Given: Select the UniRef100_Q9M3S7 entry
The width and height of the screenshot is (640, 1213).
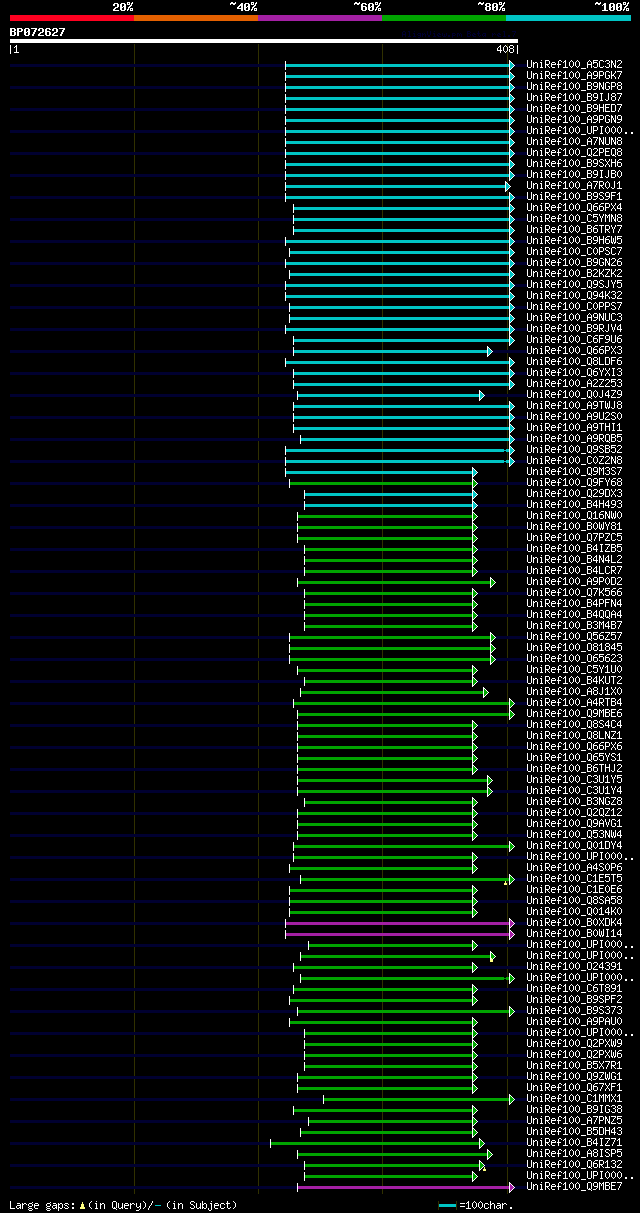Looking at the screenshot, I should 574,471.
